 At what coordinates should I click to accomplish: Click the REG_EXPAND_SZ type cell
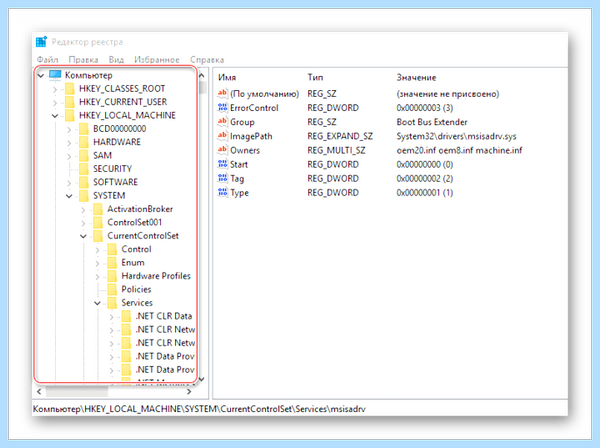(340, 136)
